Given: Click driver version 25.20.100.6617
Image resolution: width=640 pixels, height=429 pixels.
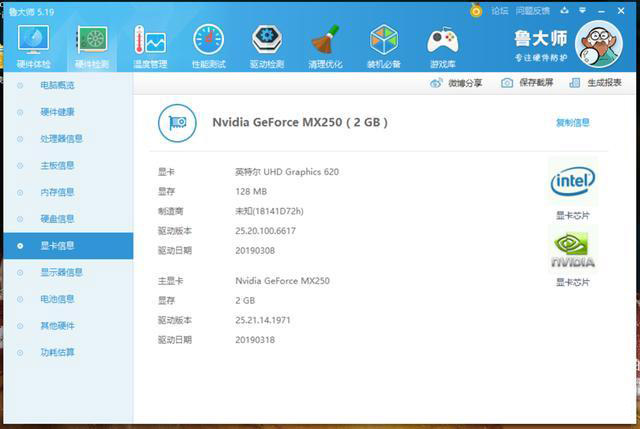Looking at the screenshot, I should pos(265,231).
